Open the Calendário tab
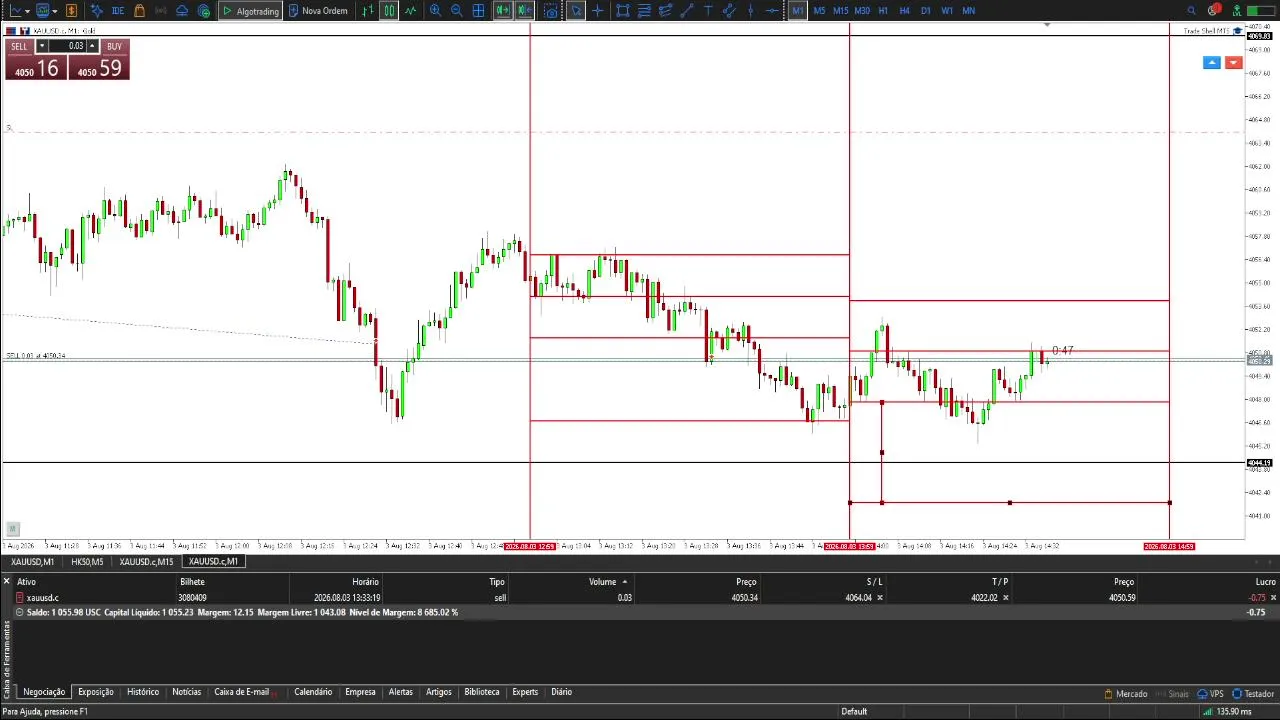Viewport: 1280px width, 720px height. (313, 692)
